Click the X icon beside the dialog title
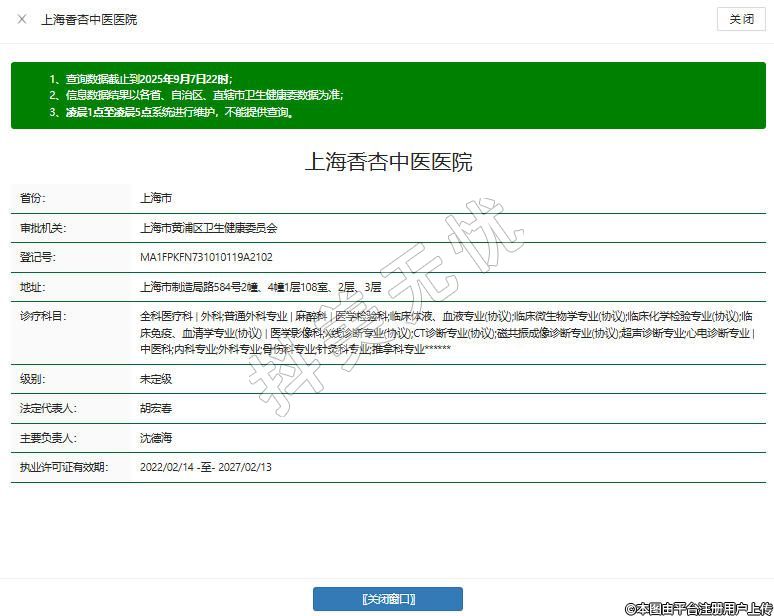This screenshot has width=774, height=616. pos(22,19)
